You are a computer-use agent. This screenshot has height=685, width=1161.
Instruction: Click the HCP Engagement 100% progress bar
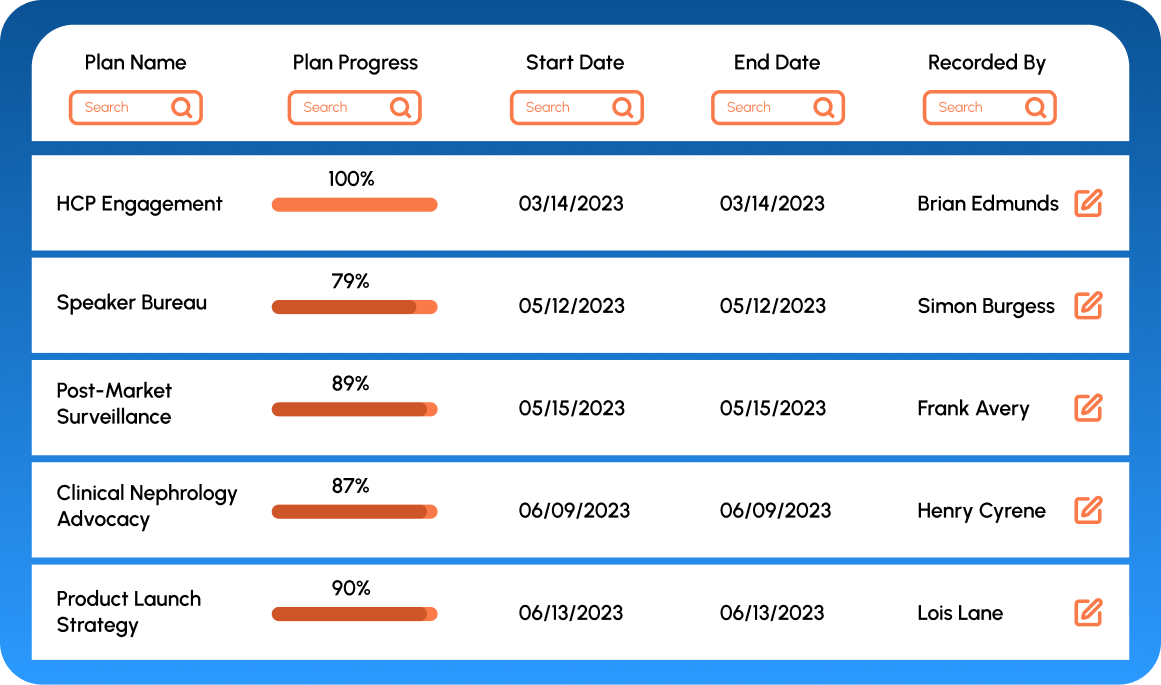tap(354, 205)
